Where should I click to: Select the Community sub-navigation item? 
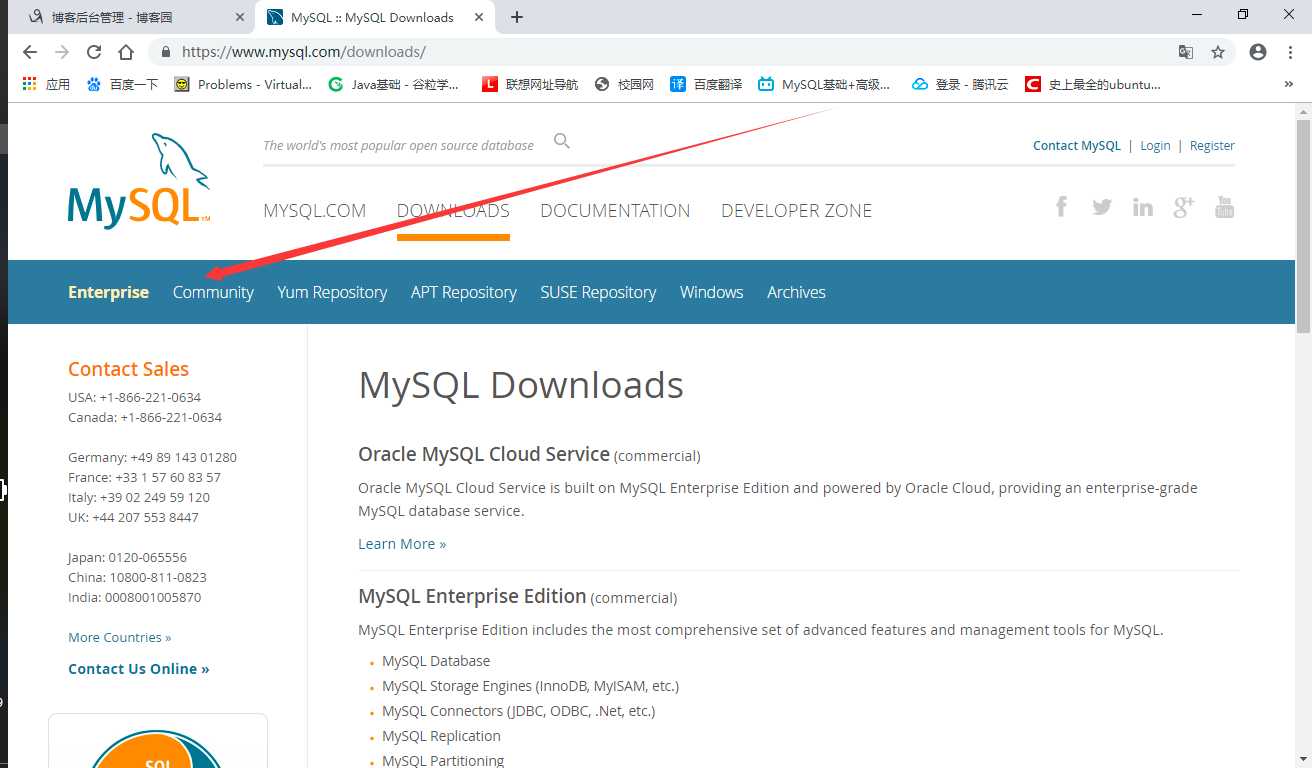point(213,292)
